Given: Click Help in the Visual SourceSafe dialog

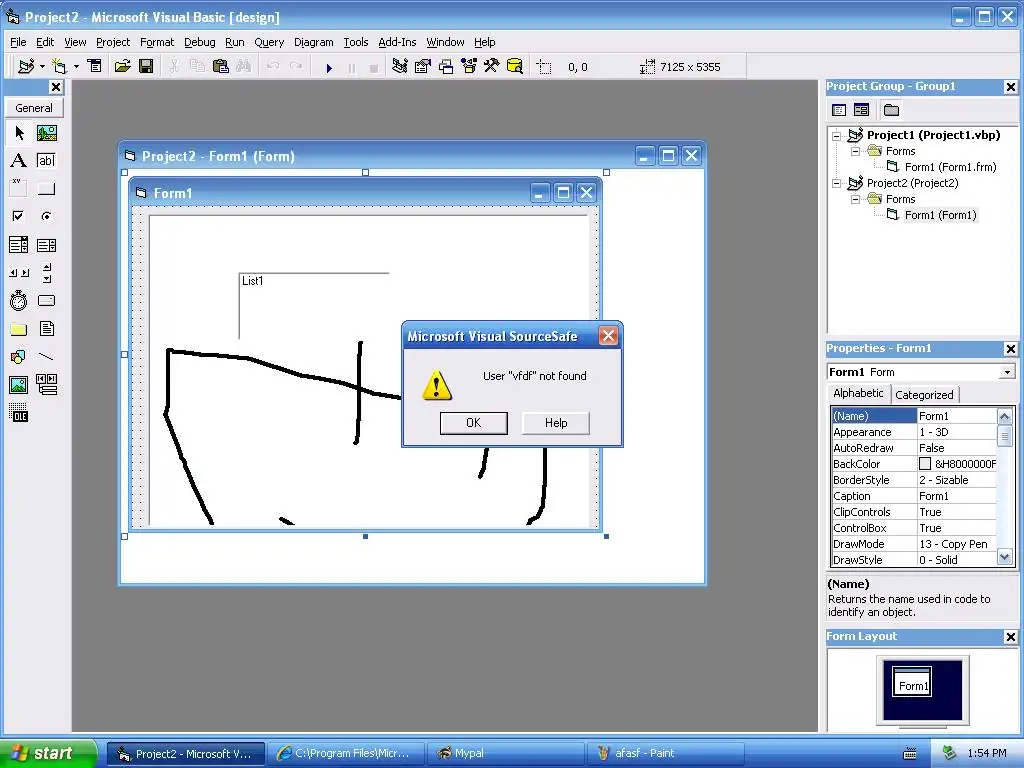Looking at the screenshot, I should [x=556, y=423].
